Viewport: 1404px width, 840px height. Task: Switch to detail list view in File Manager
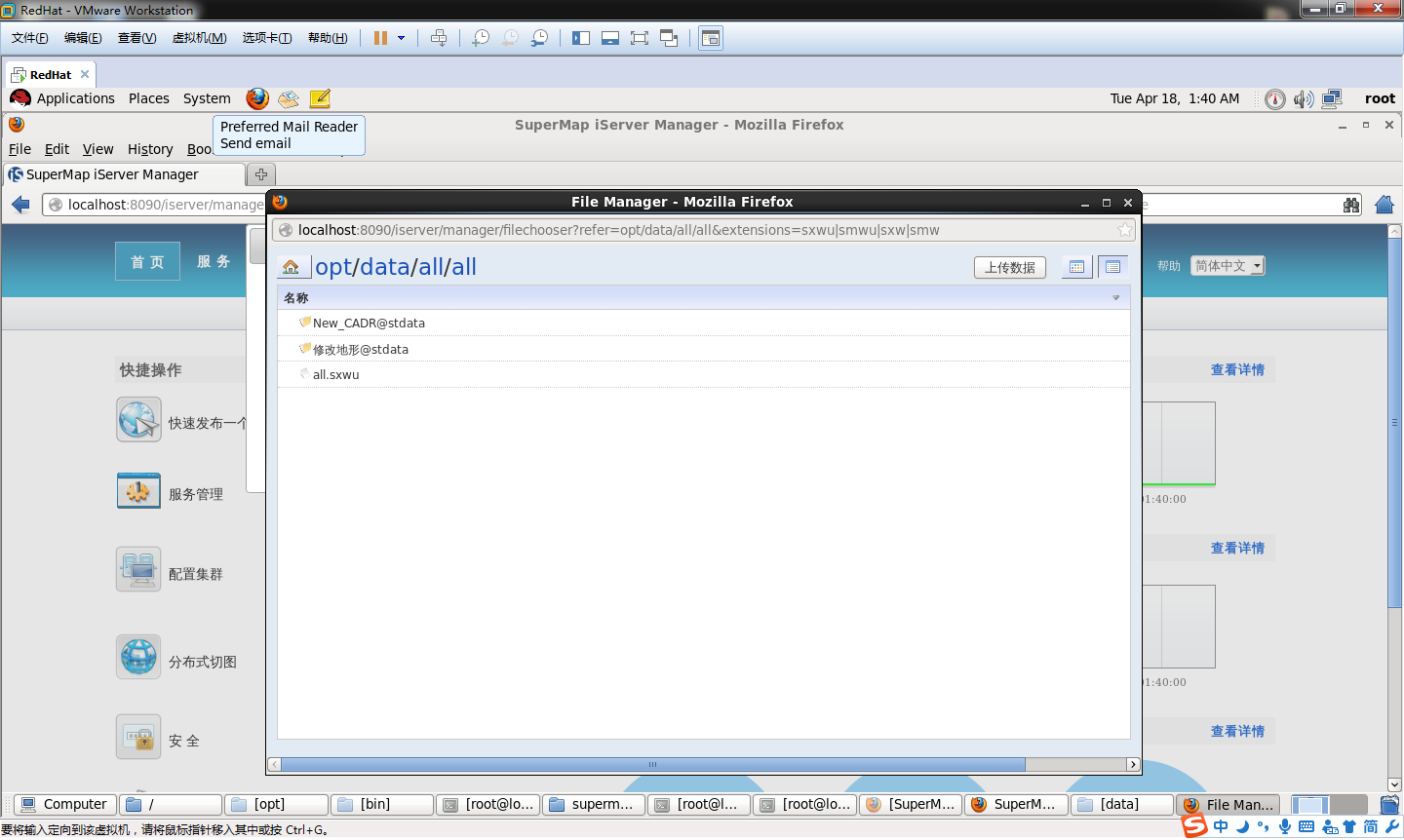(1112, 267)
